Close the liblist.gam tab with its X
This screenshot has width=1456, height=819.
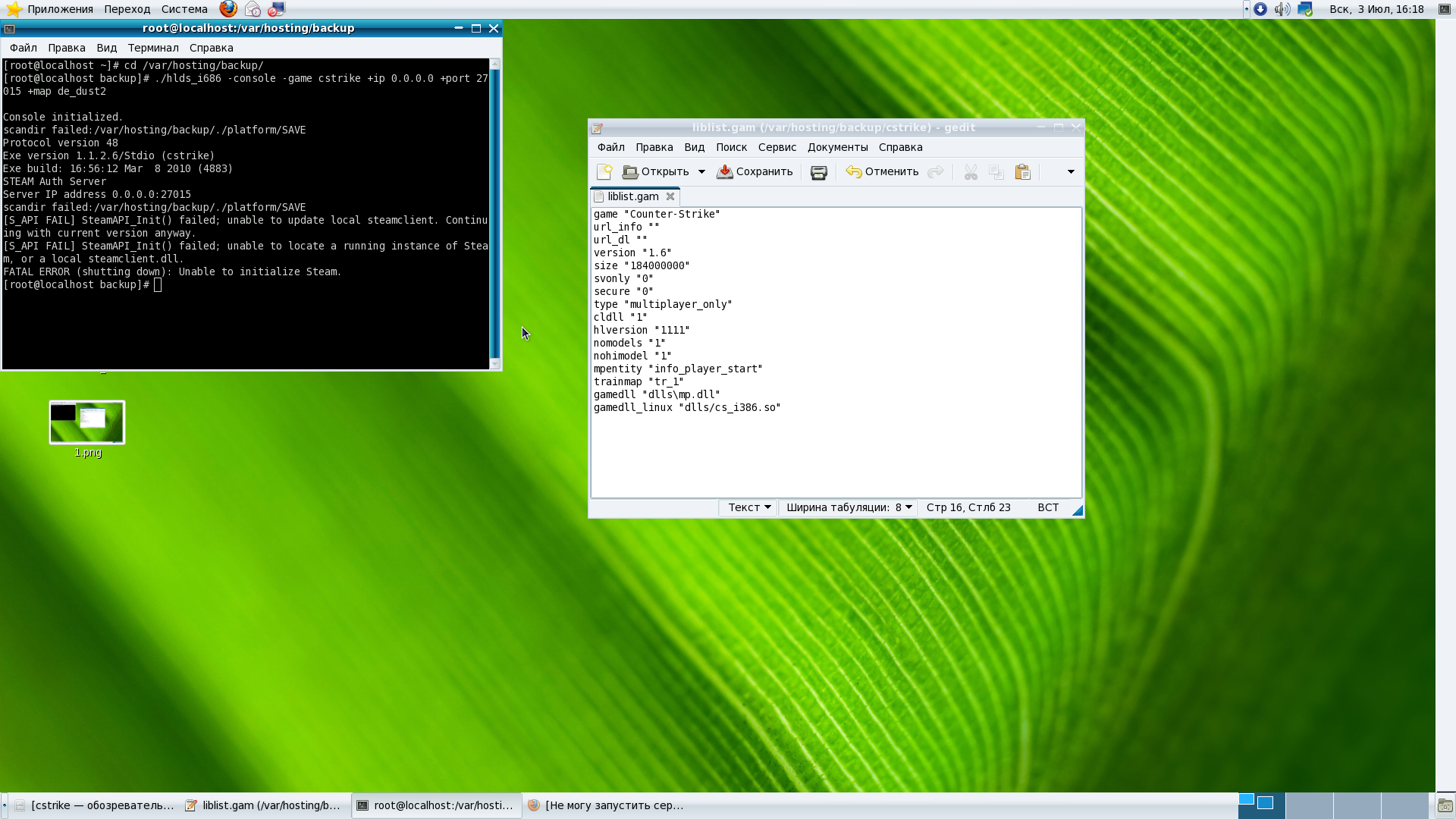(670, 196)
